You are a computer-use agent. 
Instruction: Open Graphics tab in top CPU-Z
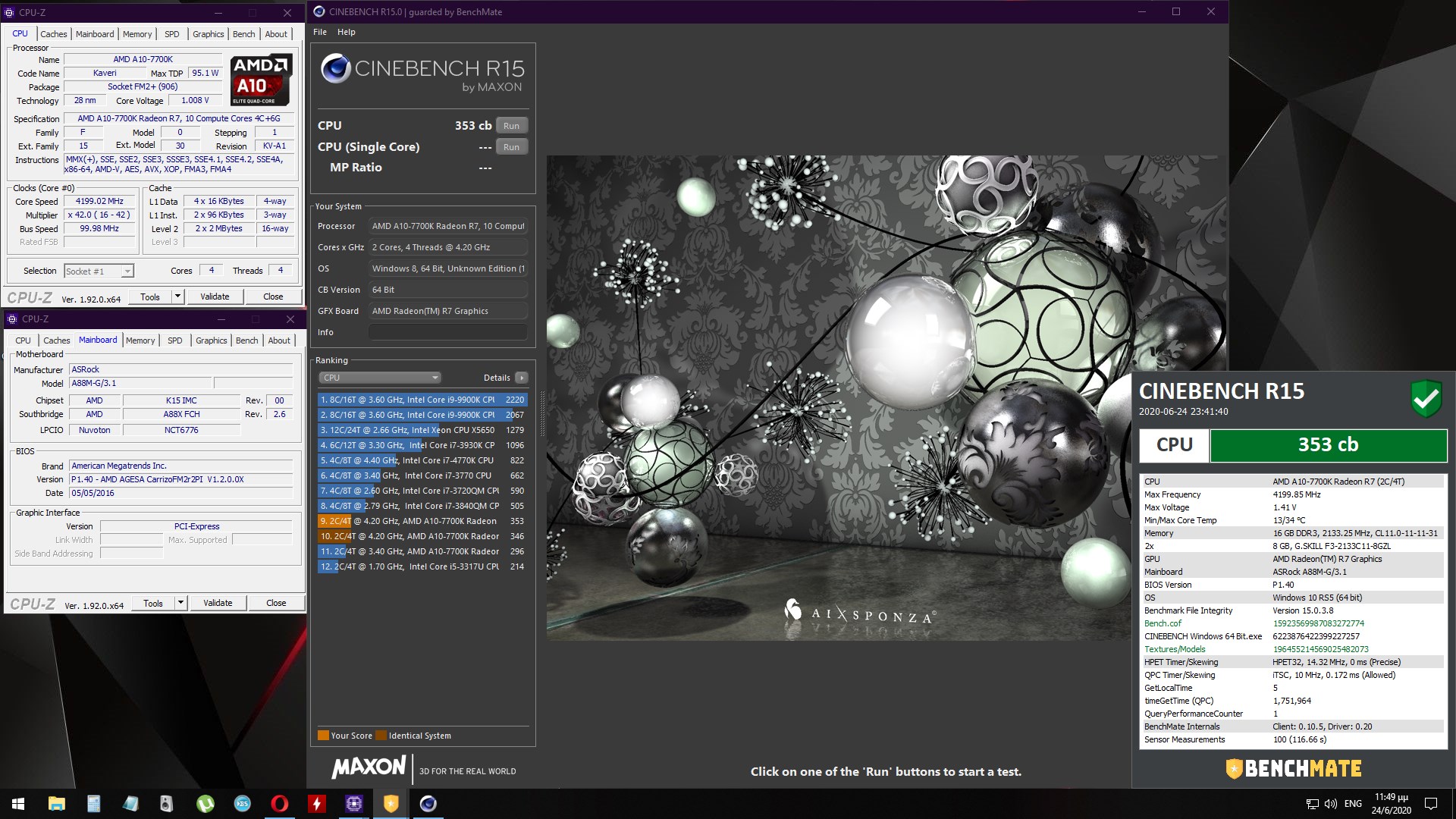[208, 34]
